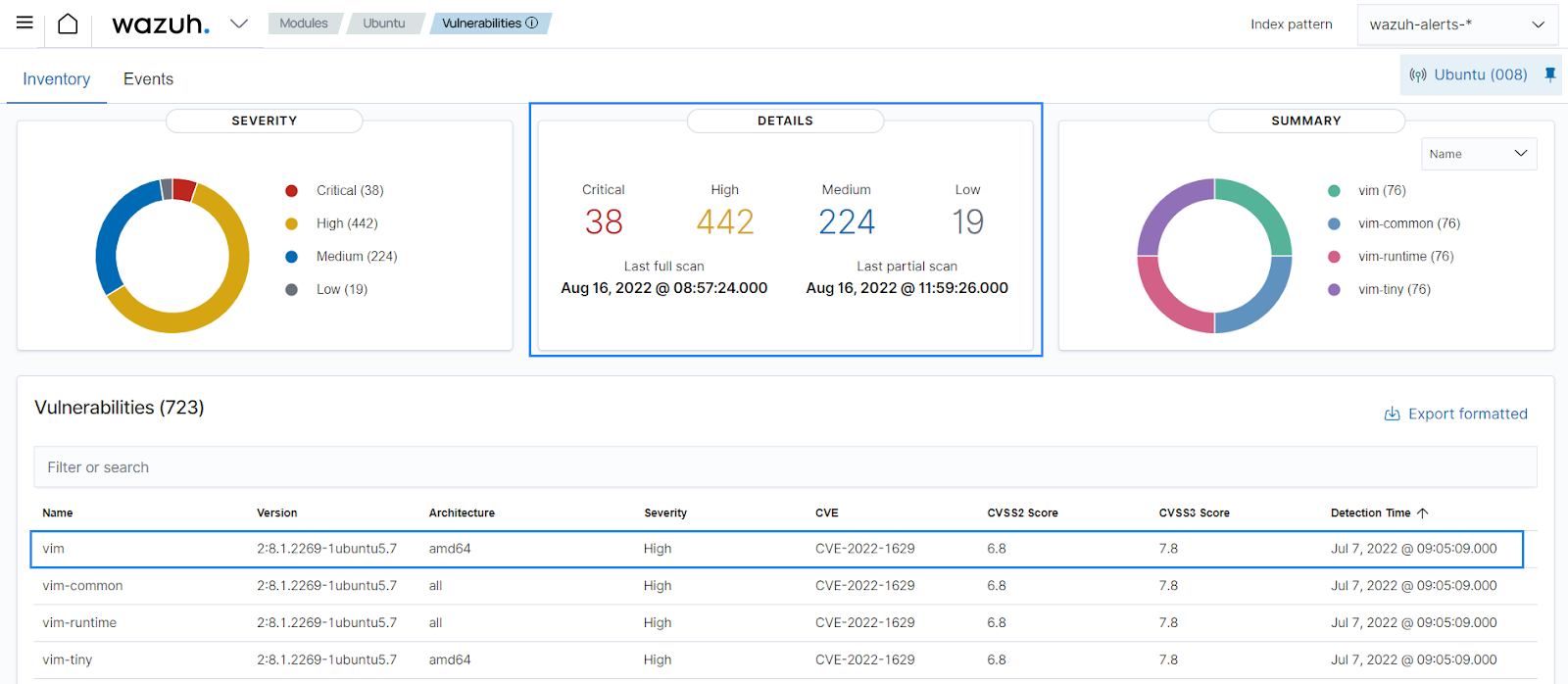The width and height of the screenshot is (1568, 684).
Task: Sort by the CVSS3 Score column header
Action: [x=1194, y=513]
